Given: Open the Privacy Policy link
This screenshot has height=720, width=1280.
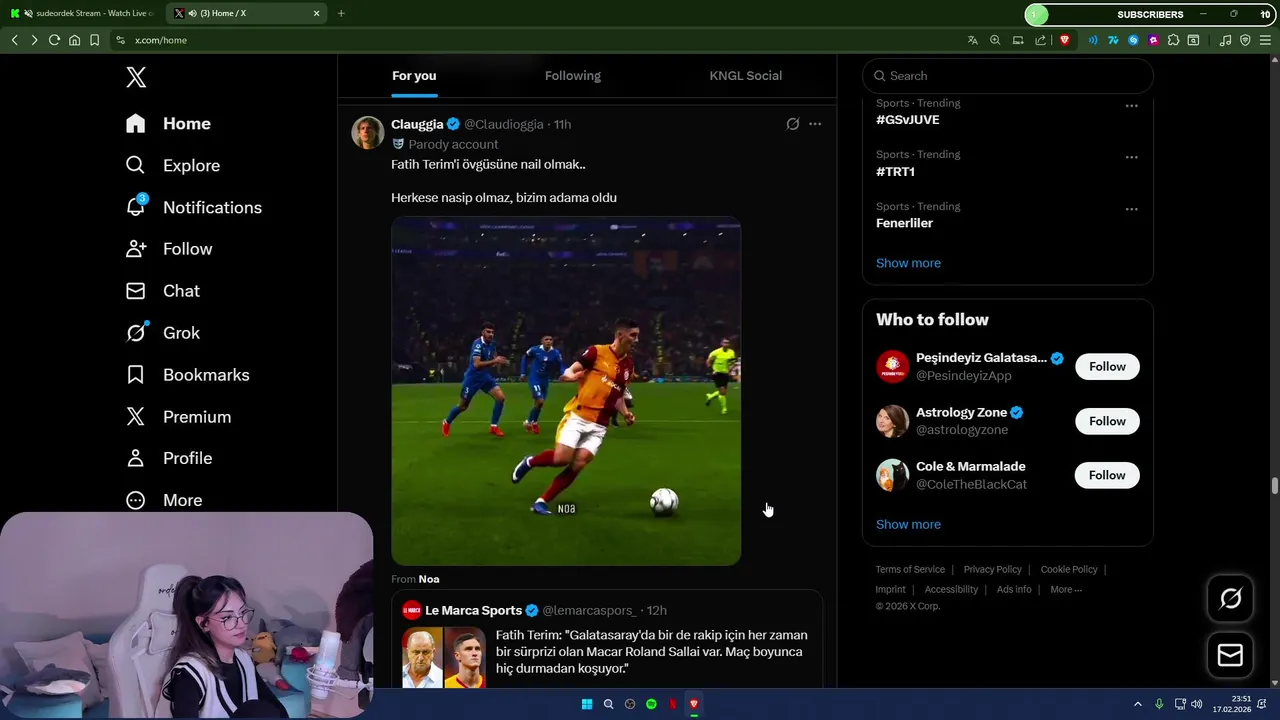Looking at the screenshot, I should pos(993,569).
